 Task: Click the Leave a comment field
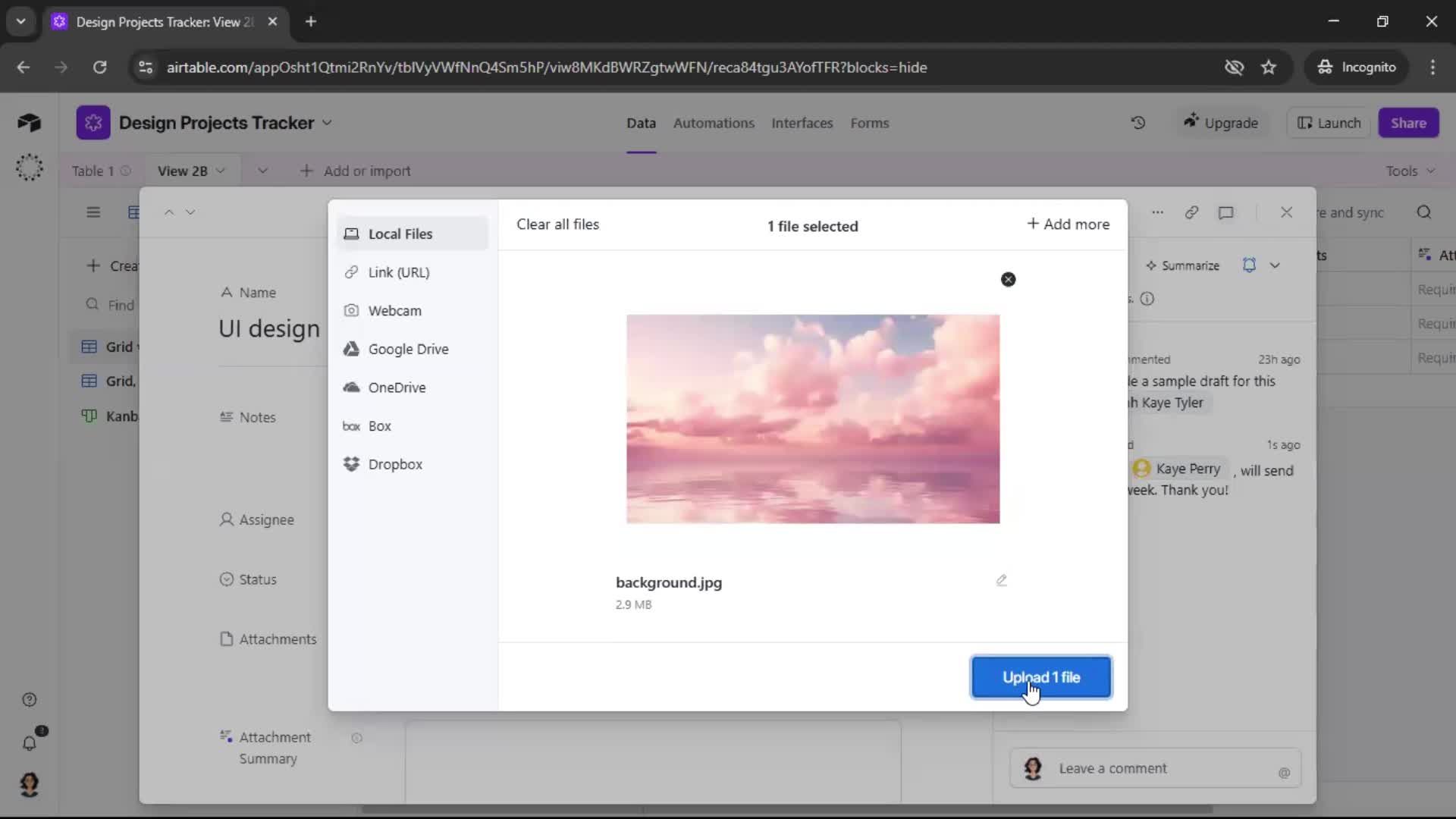(x=1156, y=768)
